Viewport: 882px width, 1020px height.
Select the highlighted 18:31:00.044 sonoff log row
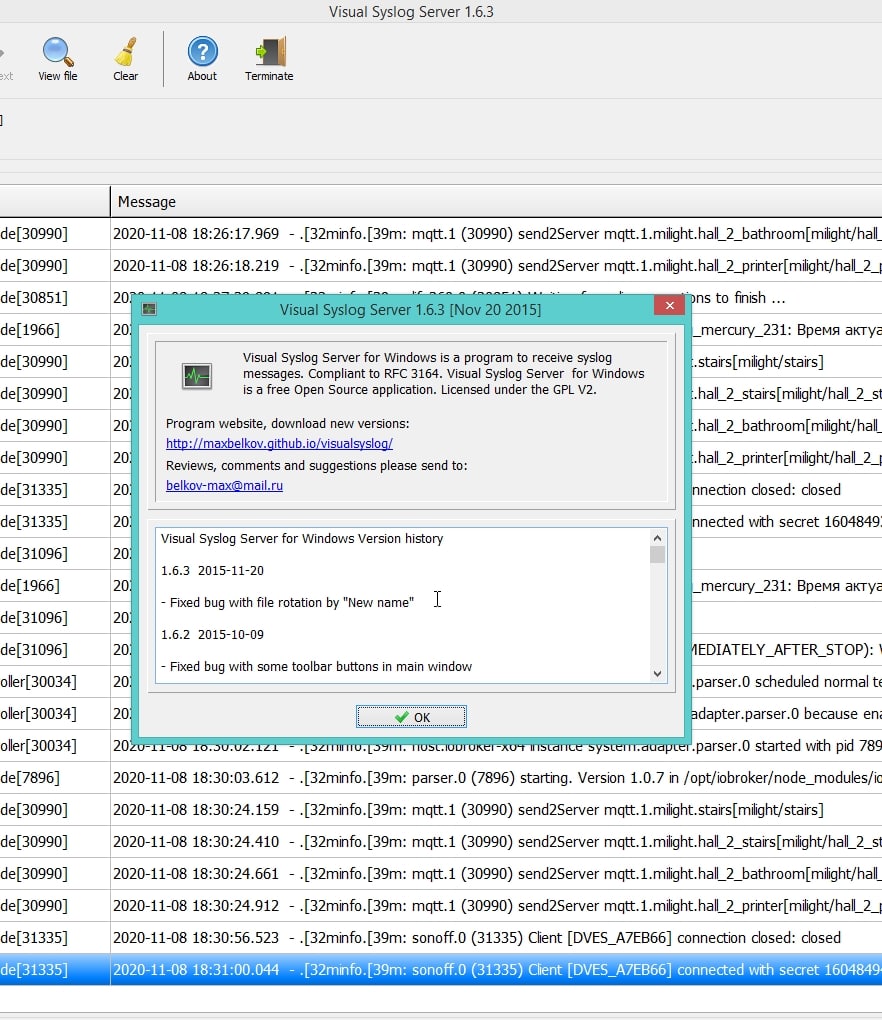click(441, 969)
